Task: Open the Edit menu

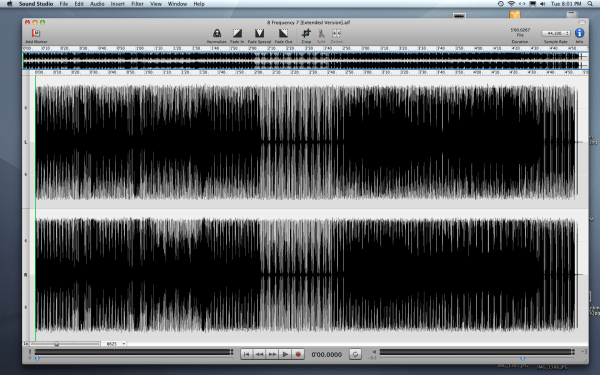Action: (79, 4)
